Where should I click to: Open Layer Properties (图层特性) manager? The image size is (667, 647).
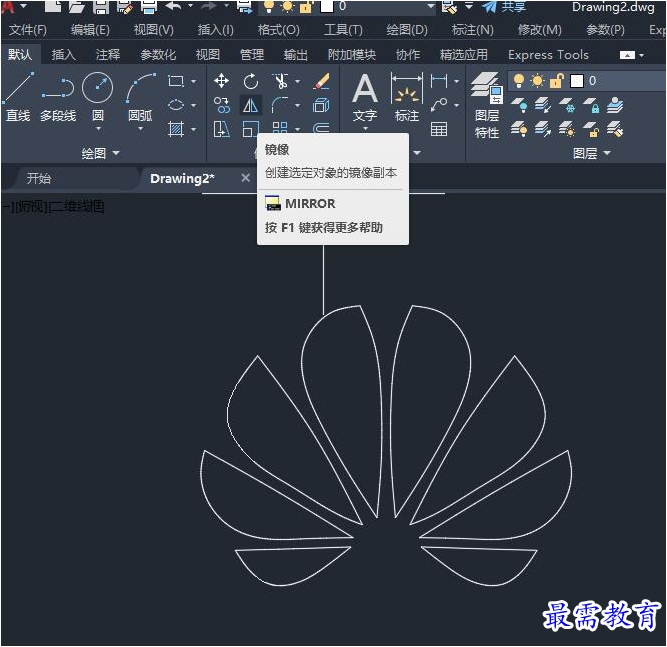(x=487, y=105)
